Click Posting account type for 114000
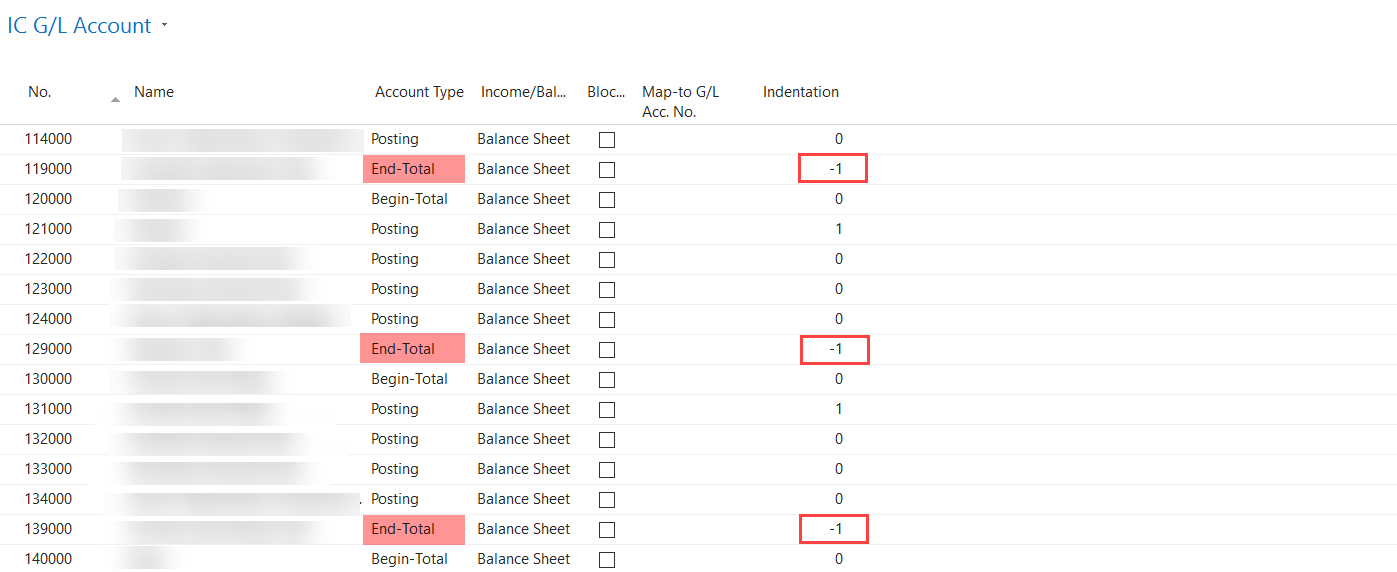1397x572 pixels. (x=395, y=139)
